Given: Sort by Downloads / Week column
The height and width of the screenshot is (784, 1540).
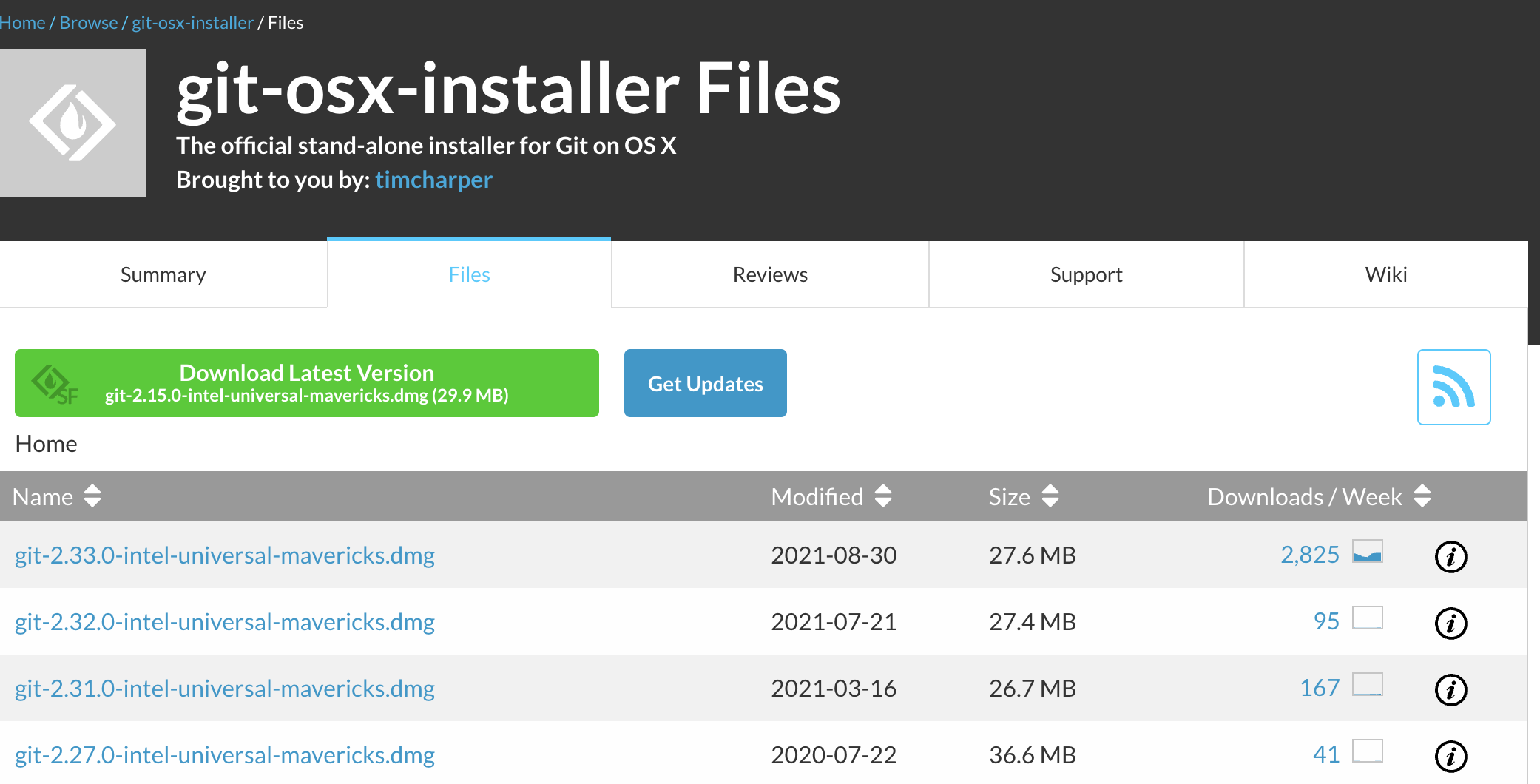Looking at the screenshot, I should (1318, 496).
